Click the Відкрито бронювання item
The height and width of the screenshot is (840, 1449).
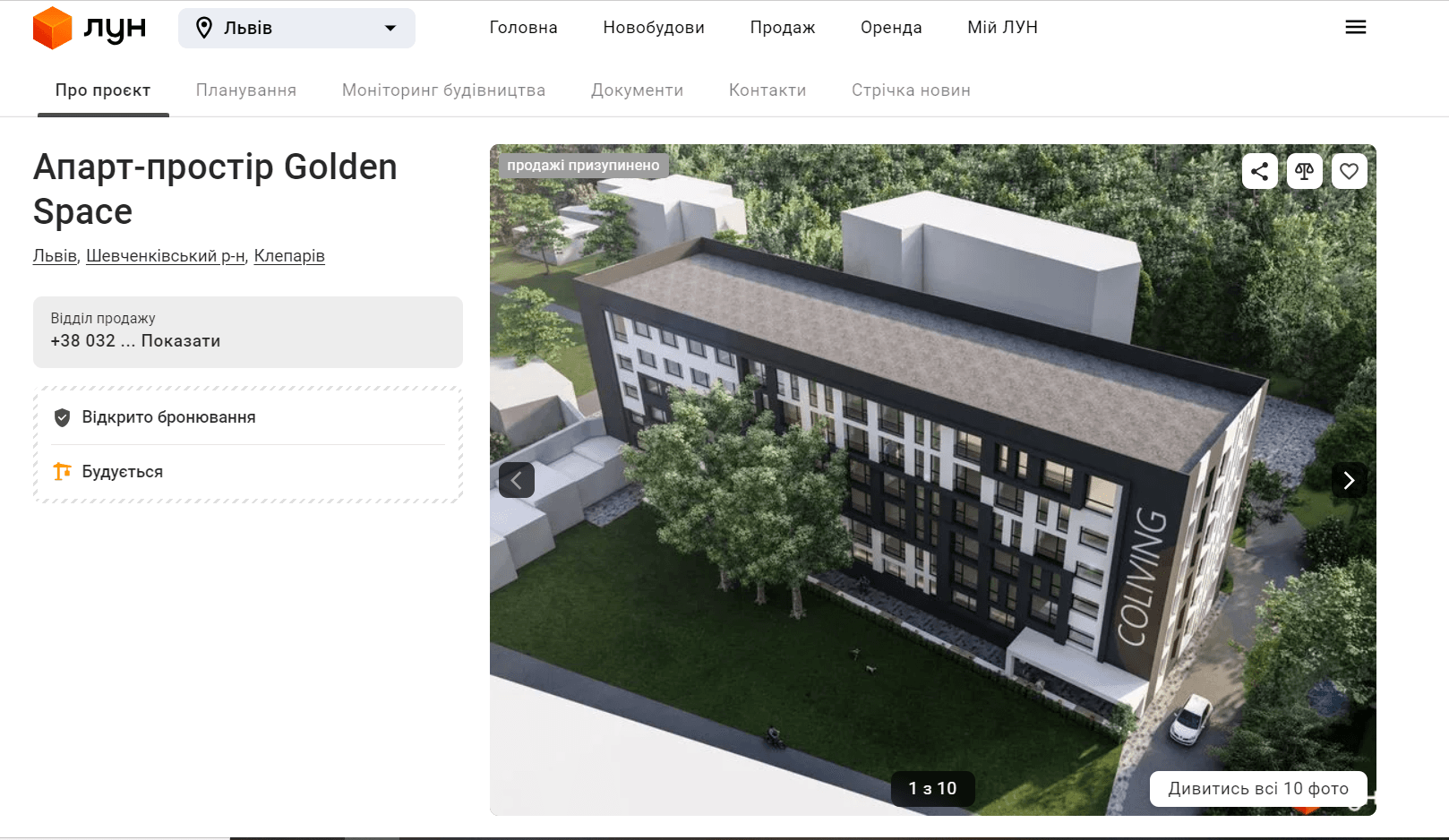point(168,417)
